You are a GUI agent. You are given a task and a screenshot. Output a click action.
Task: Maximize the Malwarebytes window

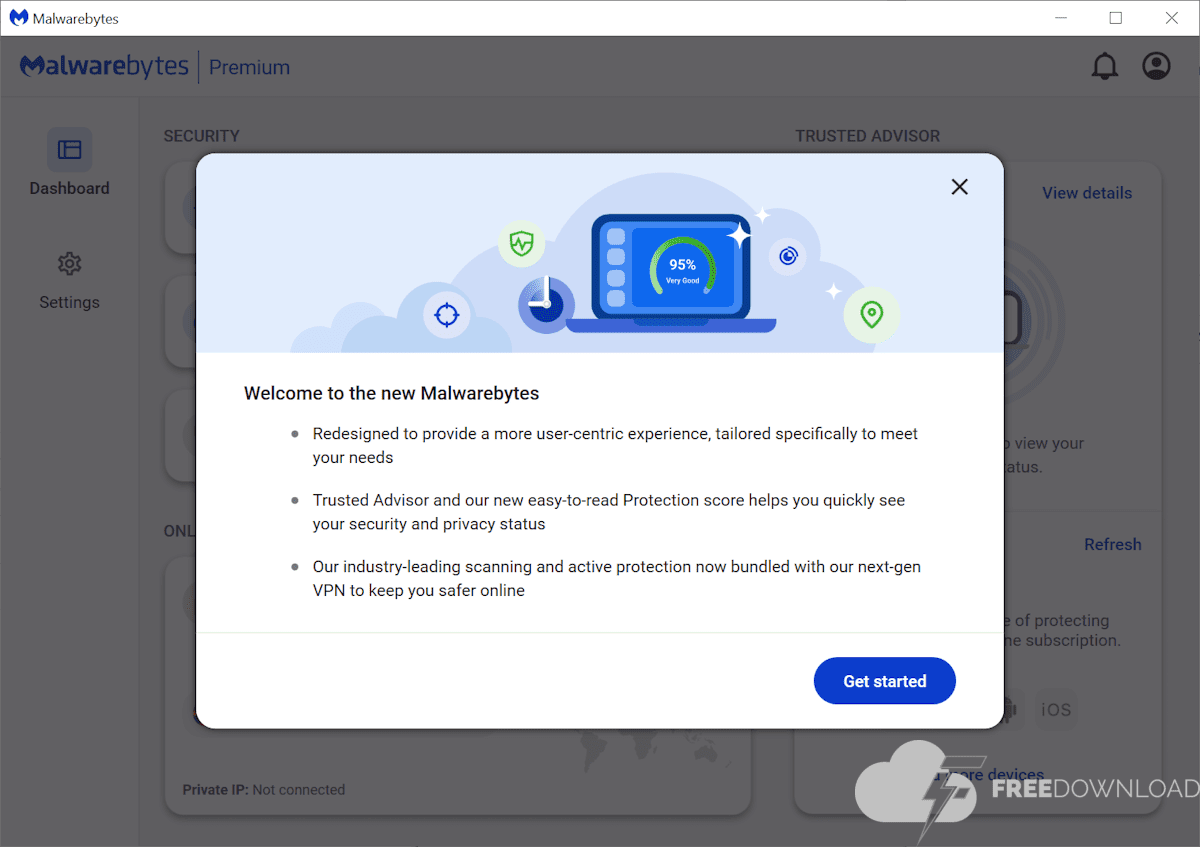(x=1116, y=18)
